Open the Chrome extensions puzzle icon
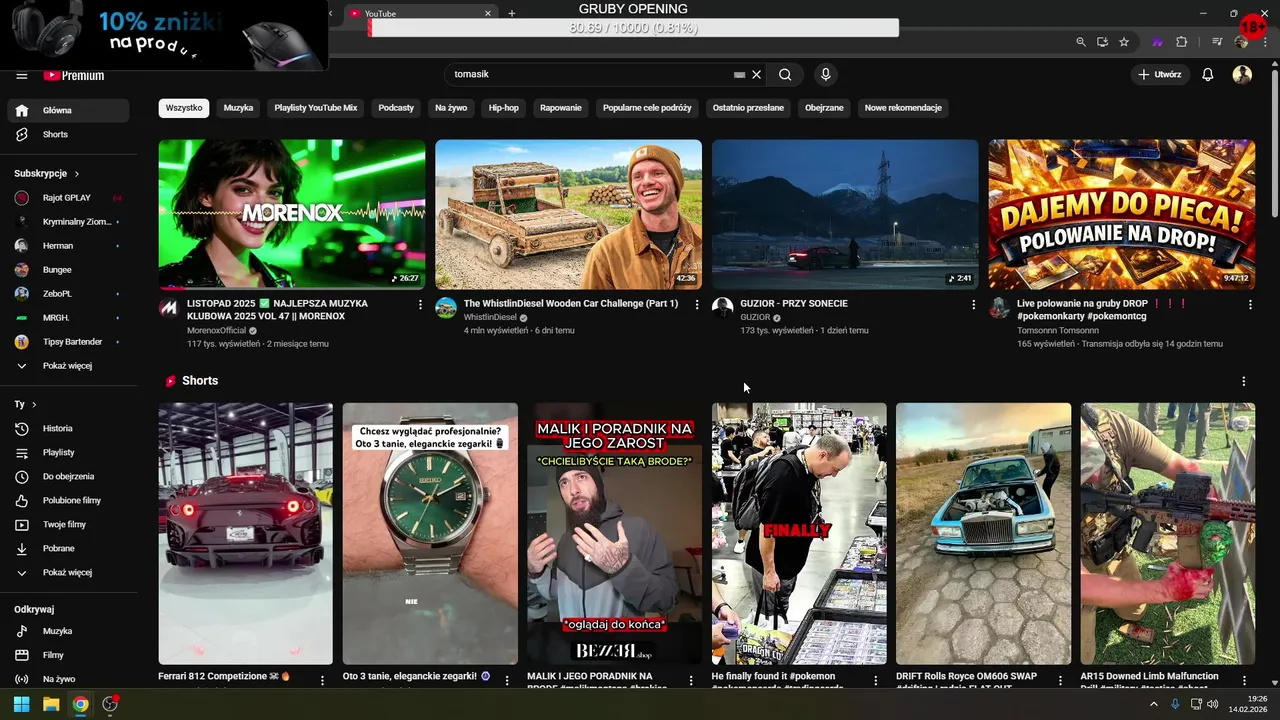 pos(1182,42)
